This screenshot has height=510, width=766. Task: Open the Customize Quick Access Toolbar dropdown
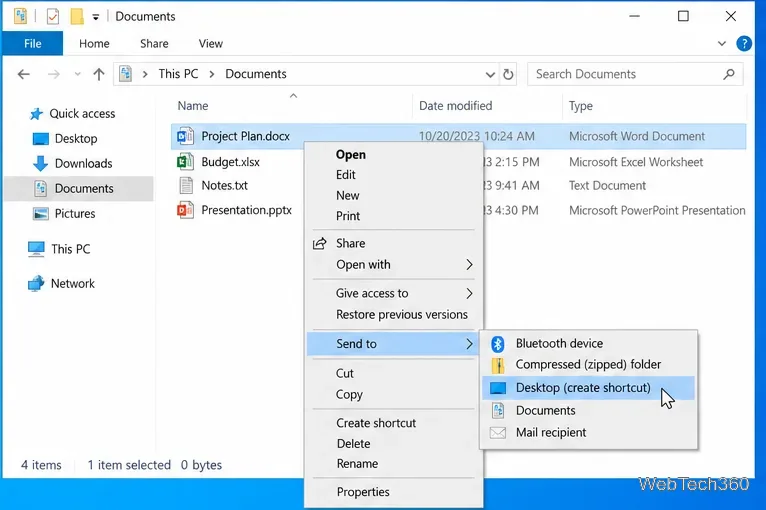tap(96, 18)
